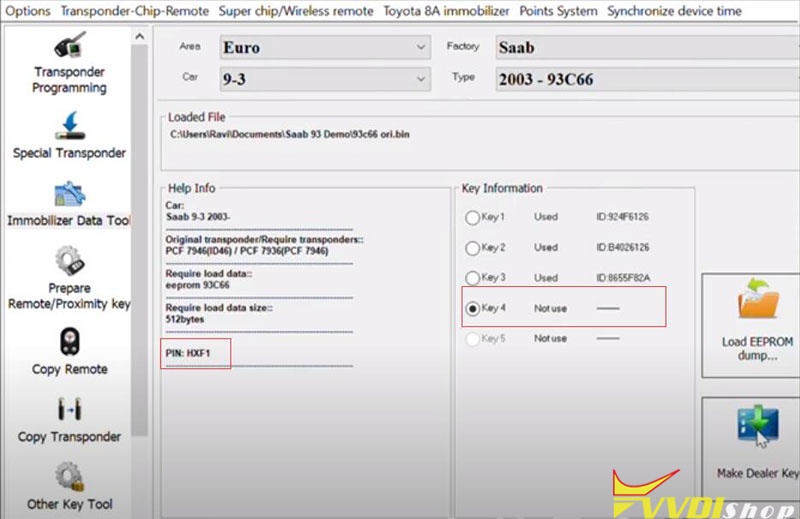
Task: Click ID:924F6126 value for Key 1
Action: pyautogui.click(x=622, y=217)
